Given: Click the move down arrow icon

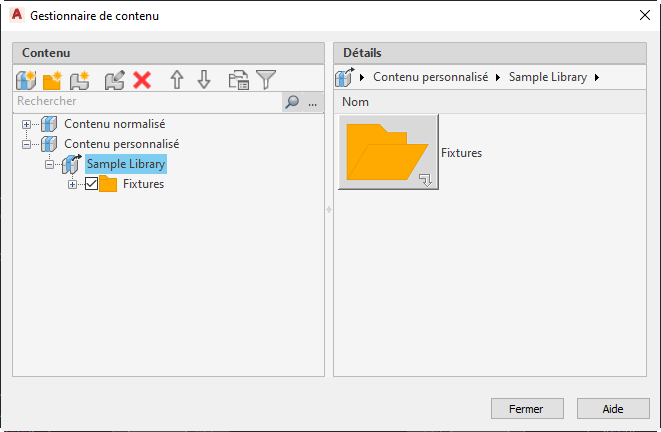Looking at the screenshot, I should click(x=204, y=80).
